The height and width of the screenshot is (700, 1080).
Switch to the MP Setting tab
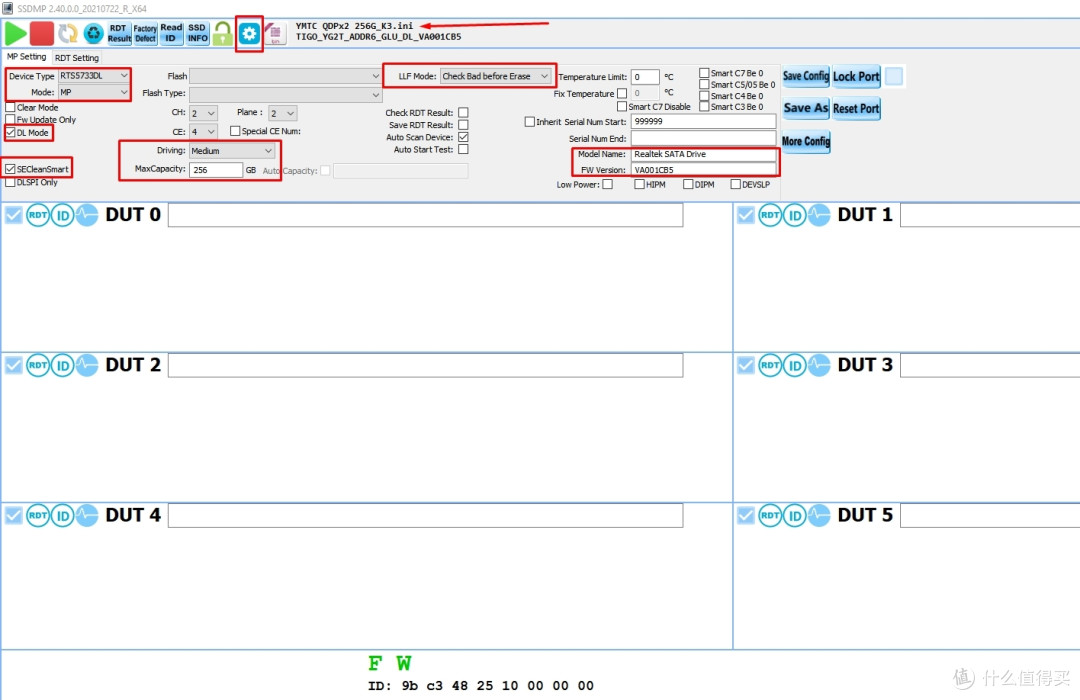click(x=26, y=56)
